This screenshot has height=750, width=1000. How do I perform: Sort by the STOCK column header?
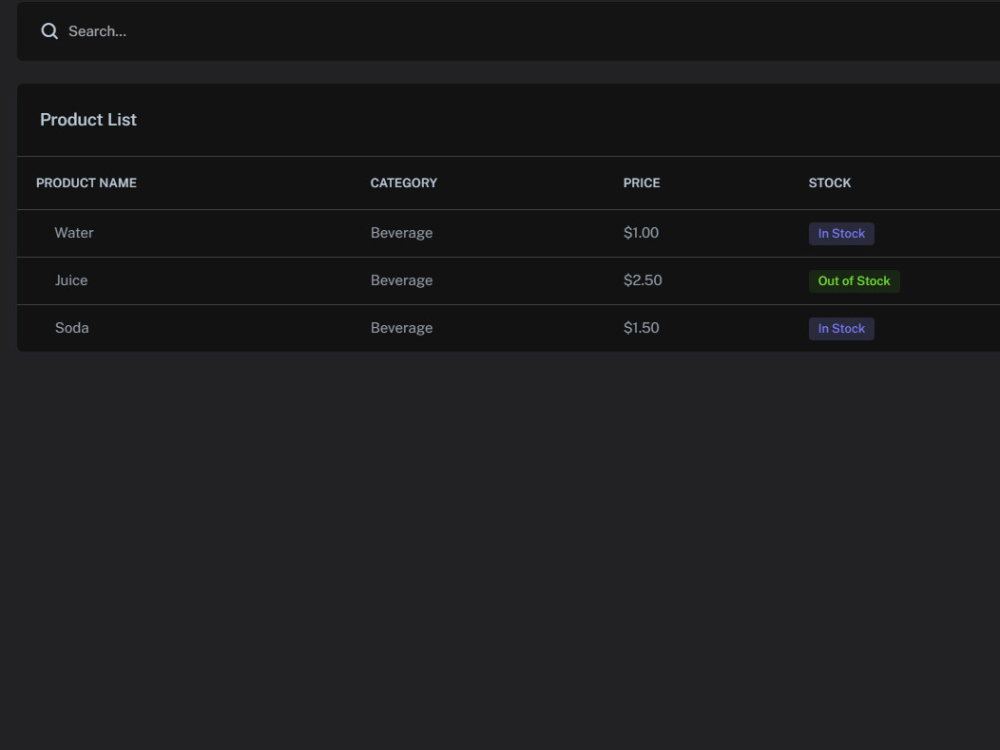830,183
